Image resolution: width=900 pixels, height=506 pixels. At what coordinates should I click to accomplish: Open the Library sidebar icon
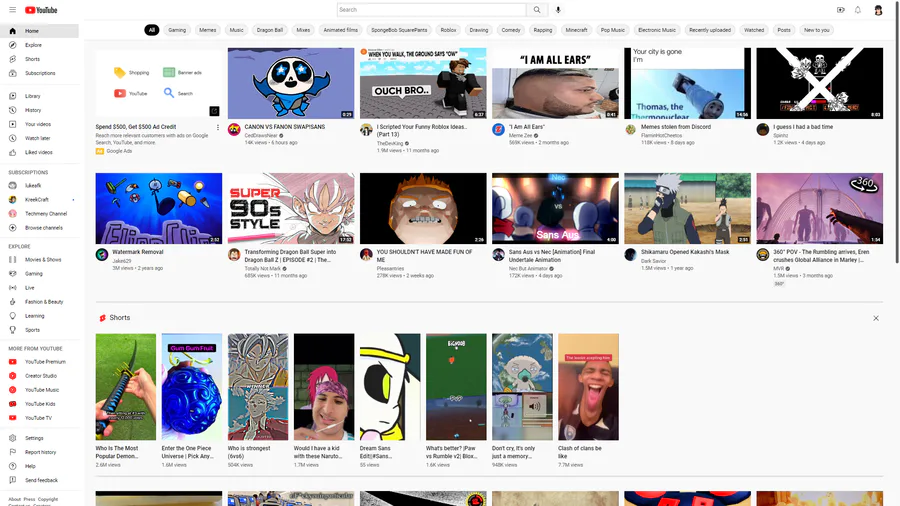13,96
